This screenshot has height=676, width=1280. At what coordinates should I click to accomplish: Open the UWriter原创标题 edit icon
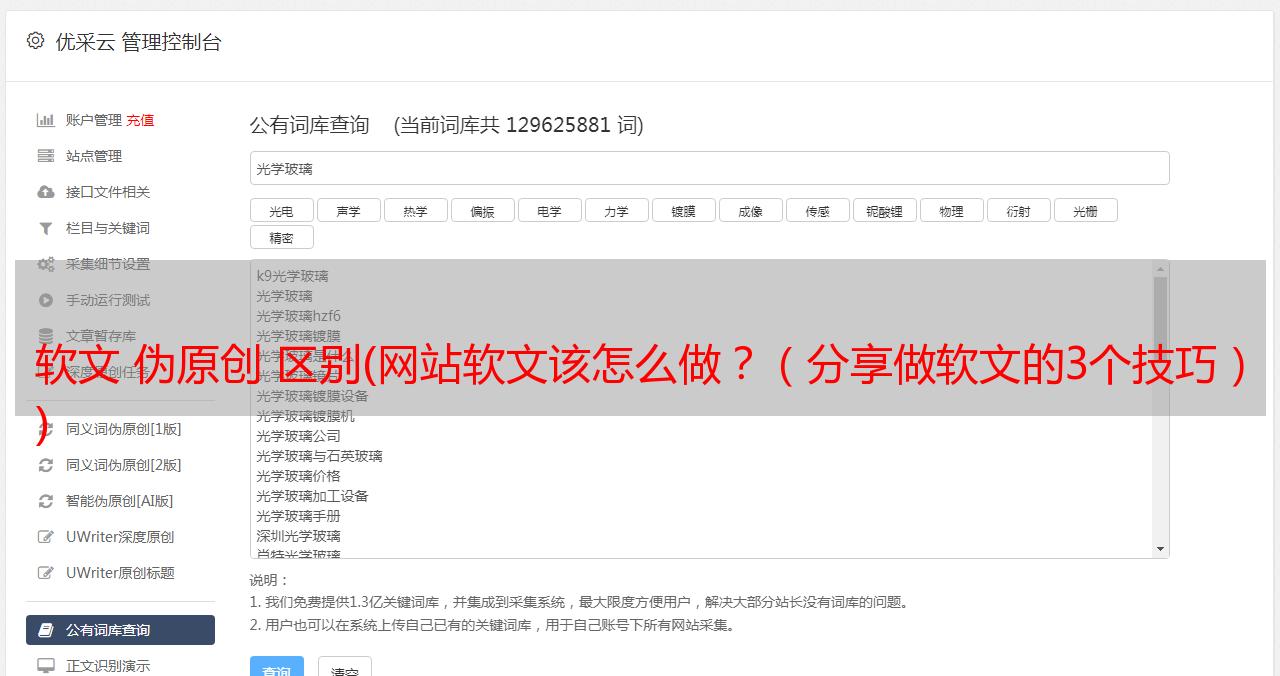point(46,573)
